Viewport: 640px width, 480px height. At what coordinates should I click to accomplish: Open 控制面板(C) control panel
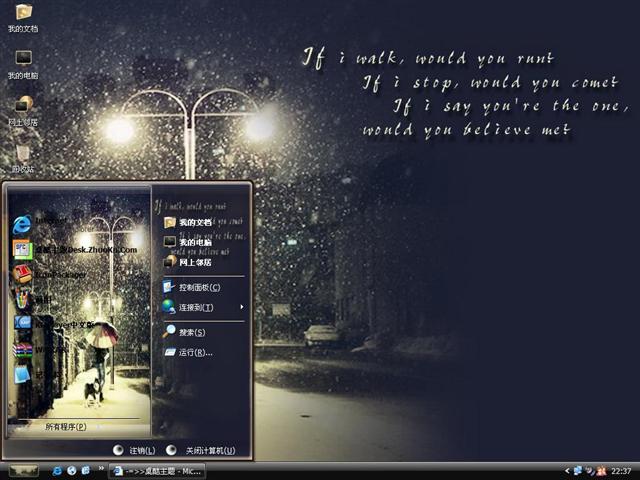click(192, 287)
